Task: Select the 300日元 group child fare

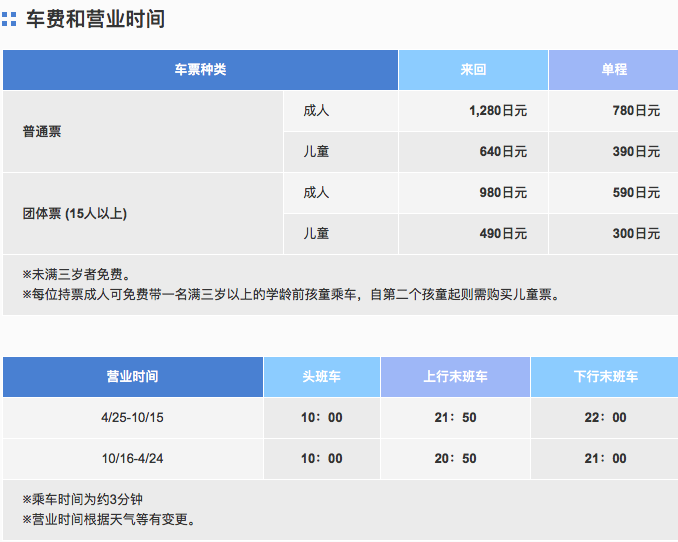Action: pos(636,234)
